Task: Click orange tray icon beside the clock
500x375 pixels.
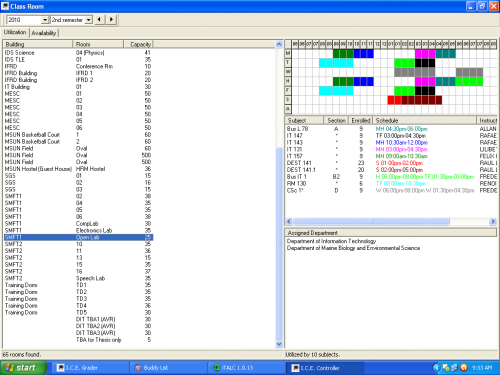Action: [x=463, y=368]
